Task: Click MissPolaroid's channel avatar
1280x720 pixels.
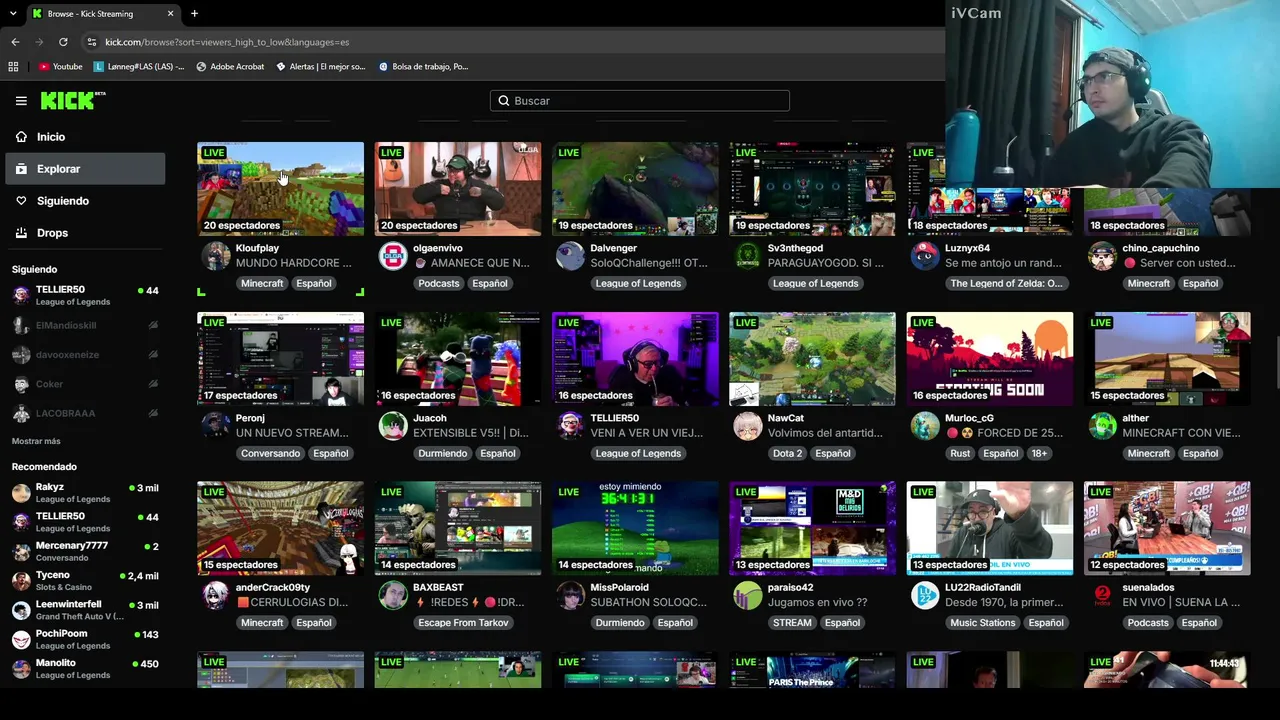Action: click(x=570, y=596)
